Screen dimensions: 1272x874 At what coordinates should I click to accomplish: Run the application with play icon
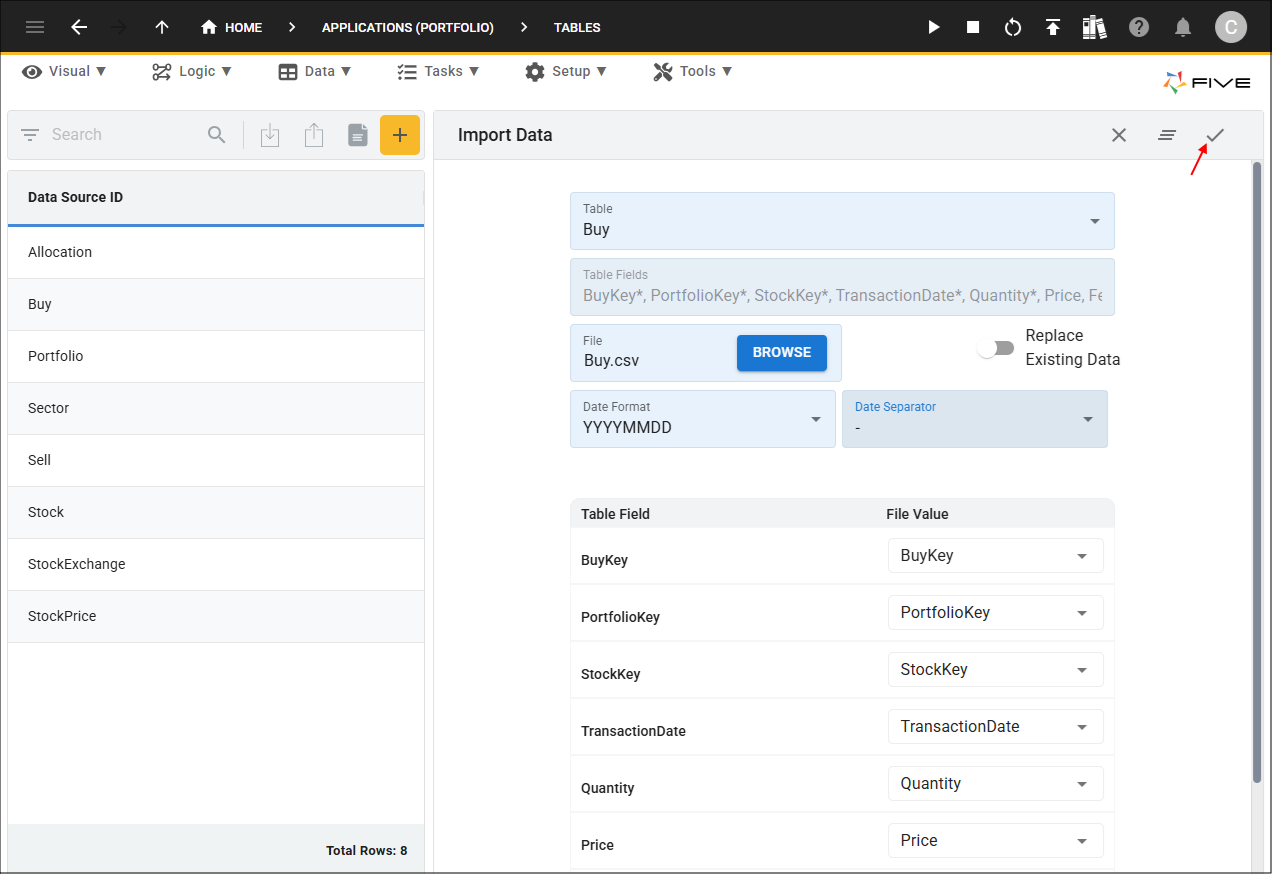tap(934, 27)
